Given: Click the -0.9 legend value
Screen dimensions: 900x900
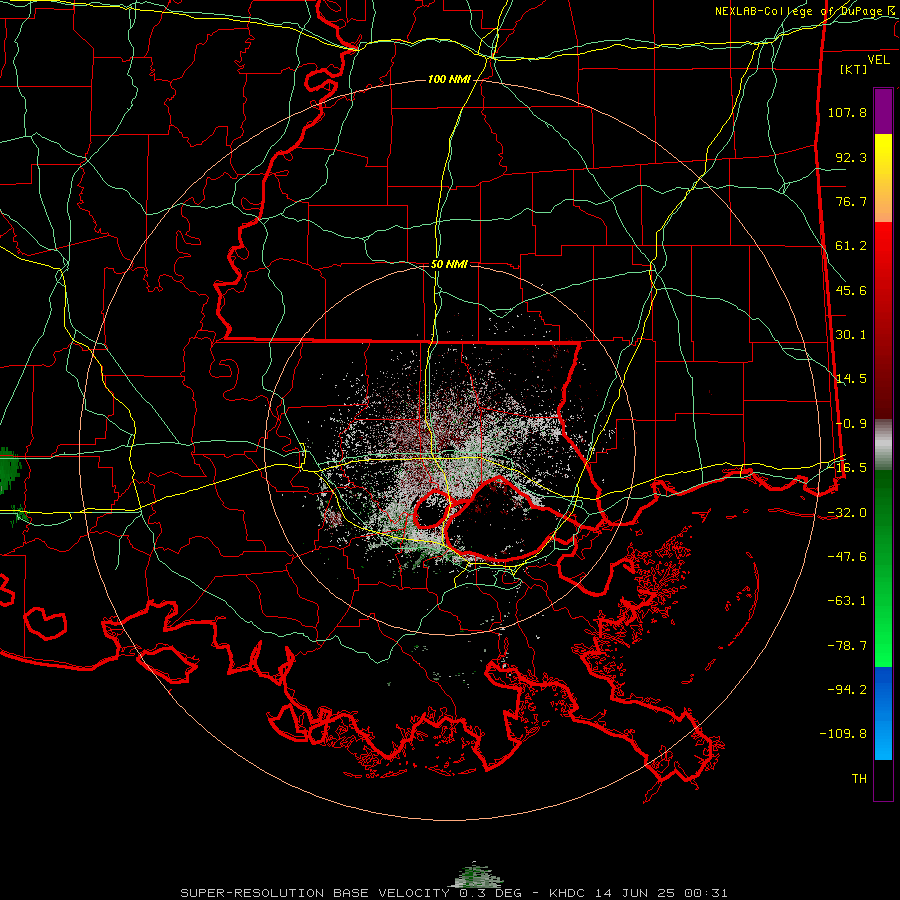Looking at the screenshot, I should point(851,424).
